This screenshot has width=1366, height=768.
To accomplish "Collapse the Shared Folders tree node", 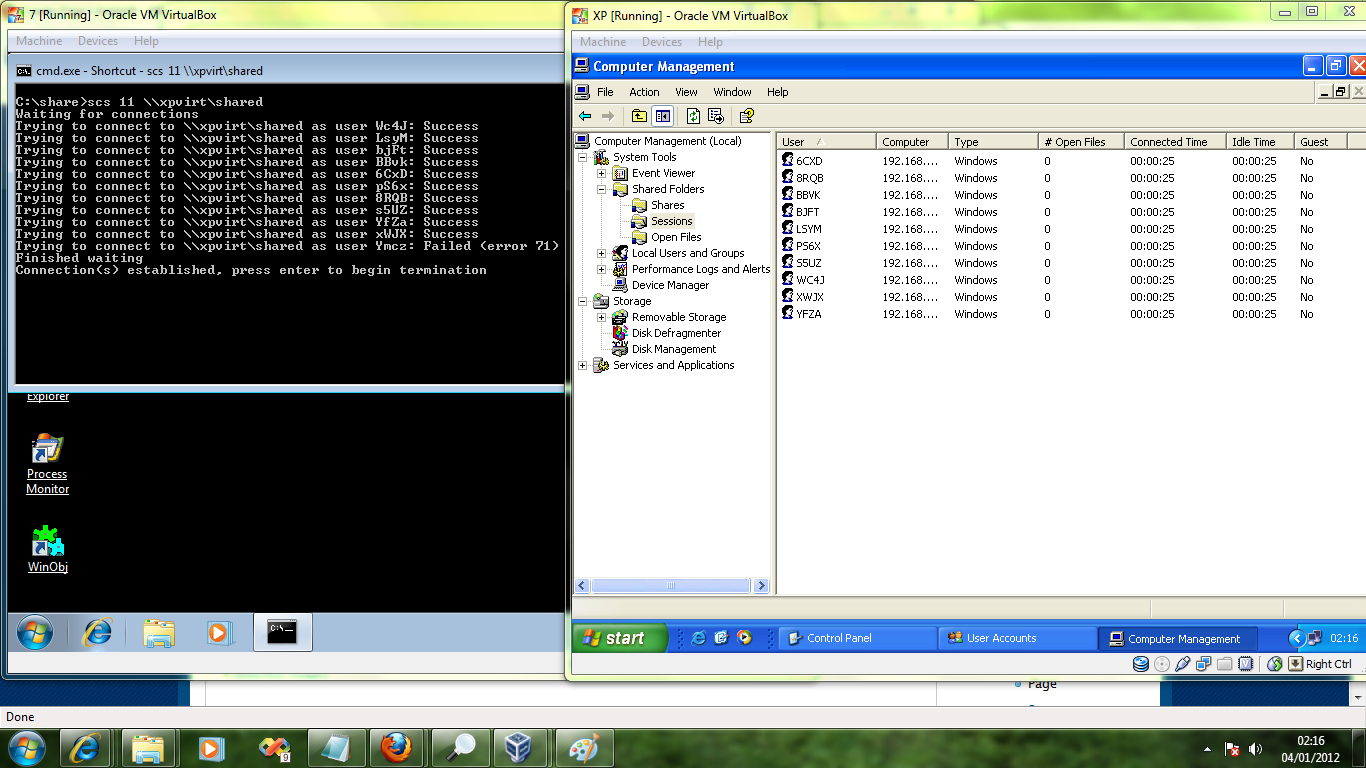I will coord(600,189).
